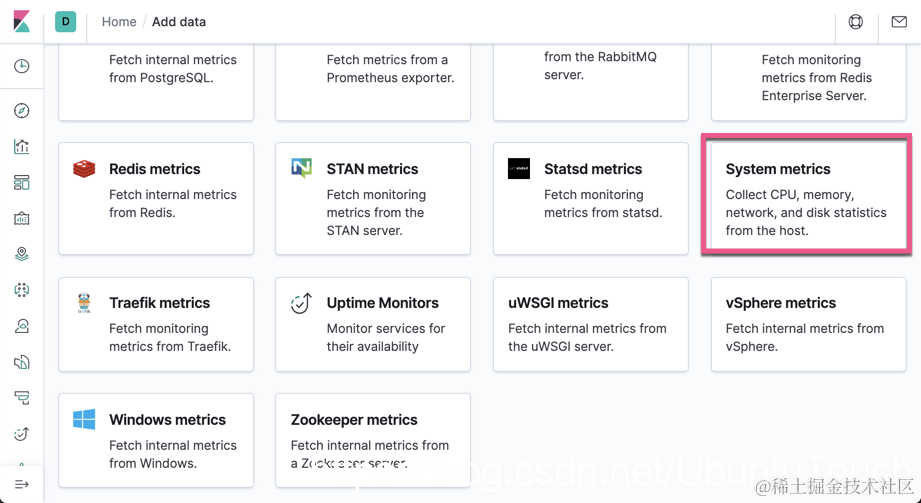Open the Redis metrics card

156,198
